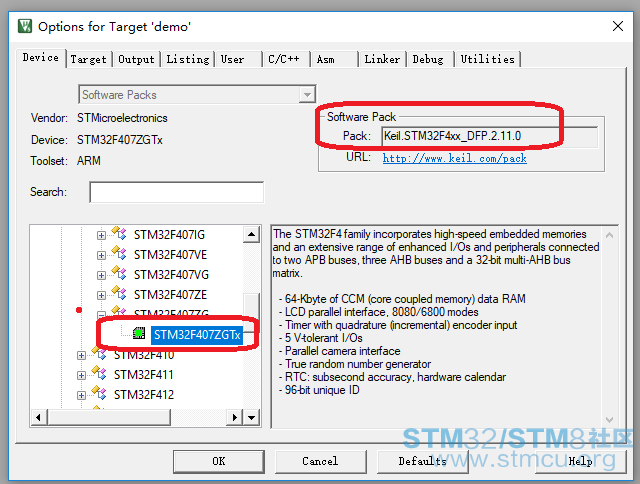Expand the STM32F407VE tree node
640x484 pixels.
pos(101,255)
